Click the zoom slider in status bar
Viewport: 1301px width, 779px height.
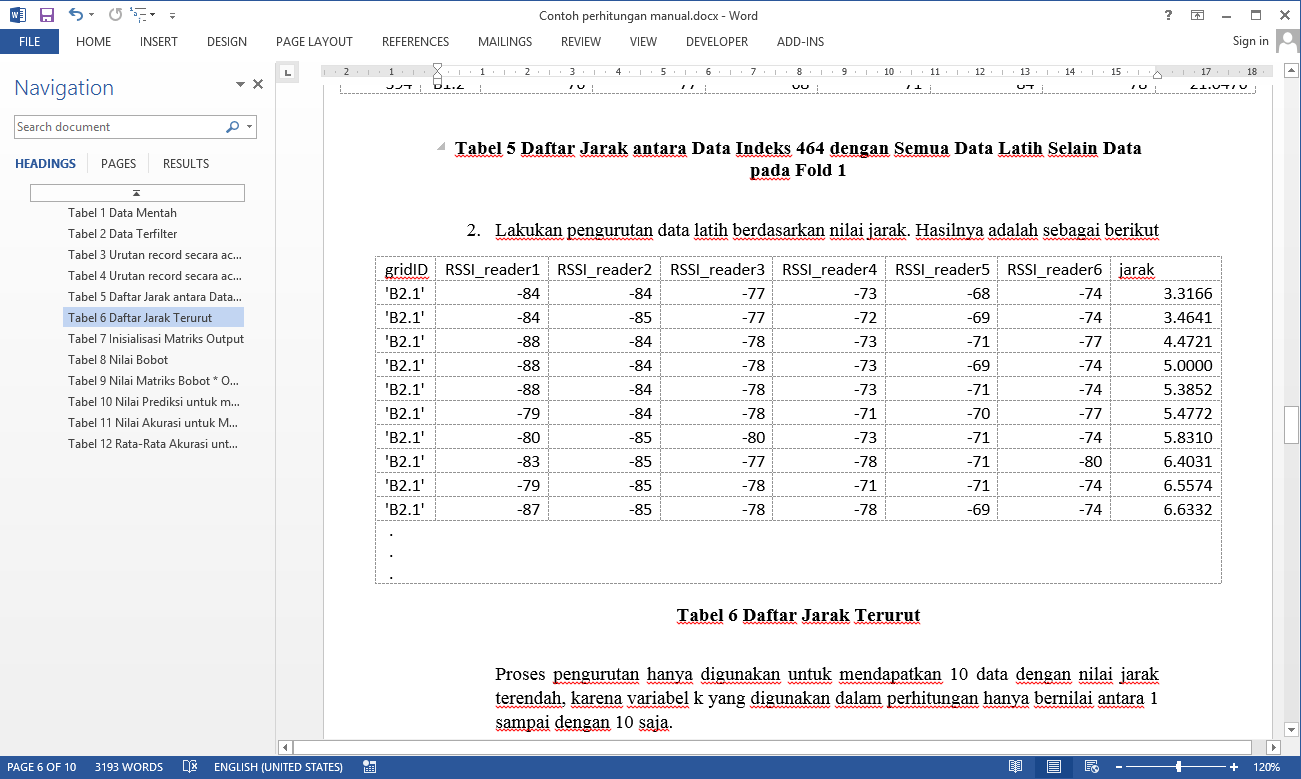pyautogui.click(x=1178, y=767)
